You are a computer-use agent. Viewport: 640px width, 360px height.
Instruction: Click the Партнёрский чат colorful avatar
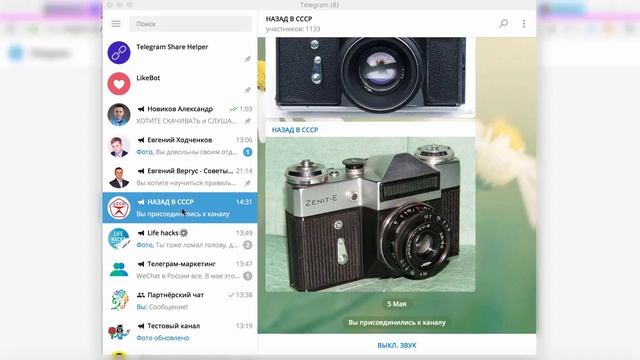119,301
